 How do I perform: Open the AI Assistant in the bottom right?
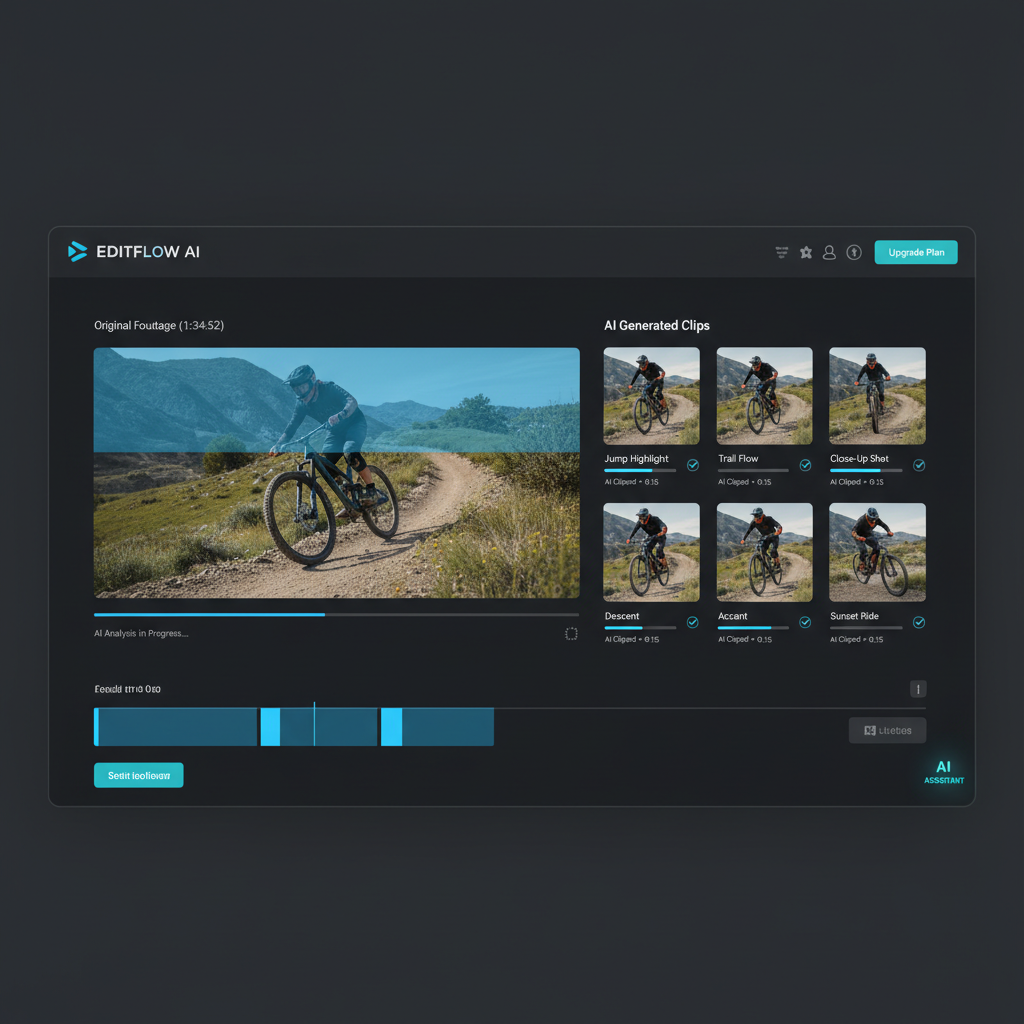(x=943, y=771)
